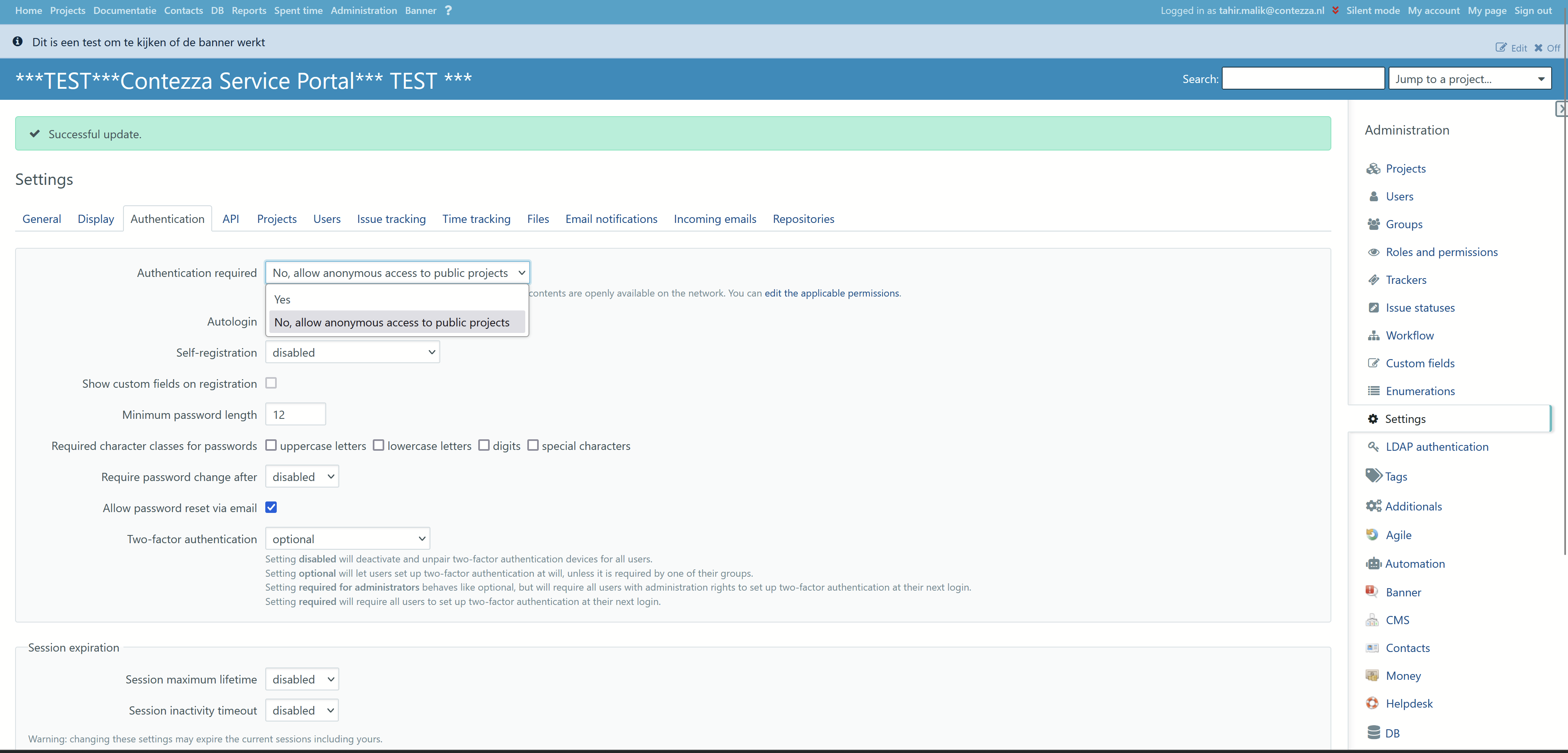Click the Automation robot icon

1373,564
